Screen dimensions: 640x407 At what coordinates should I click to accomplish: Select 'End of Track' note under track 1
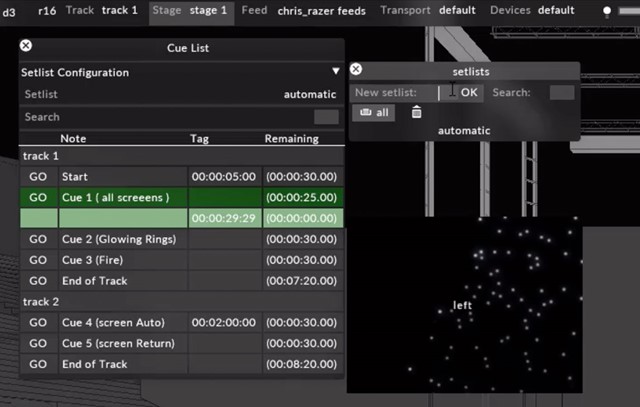tap(123, 281)
